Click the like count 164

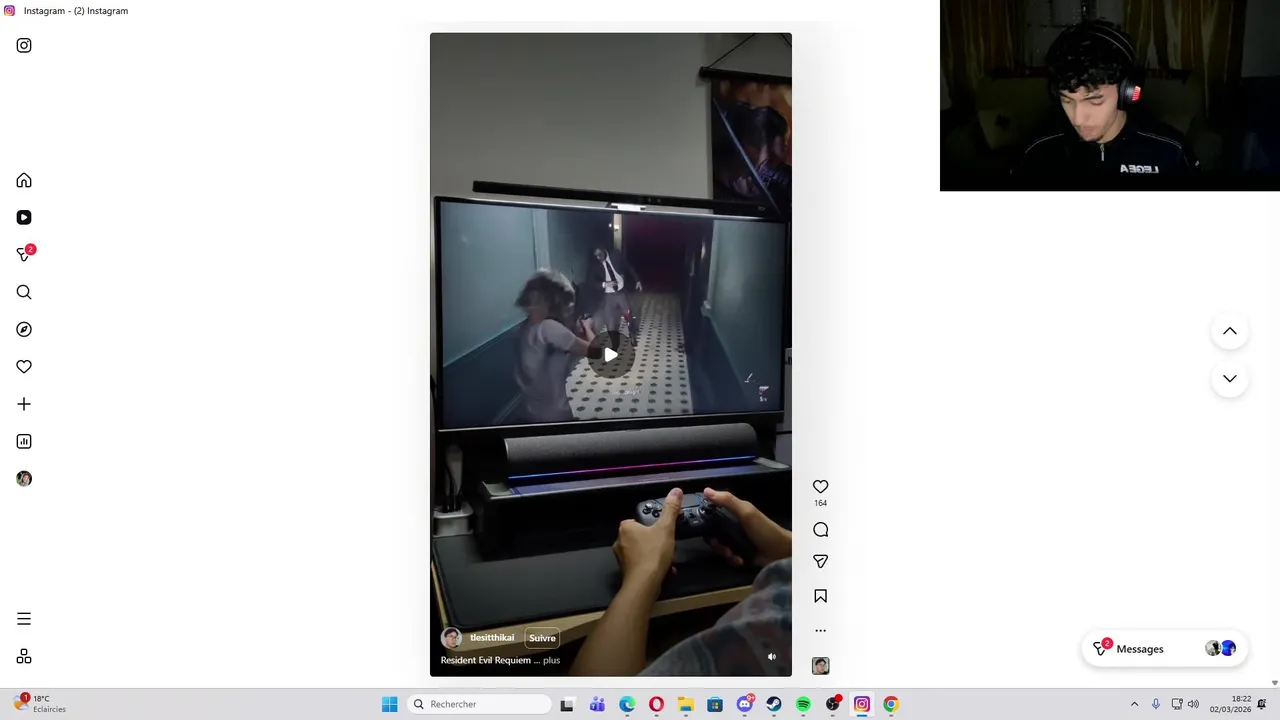820,503
